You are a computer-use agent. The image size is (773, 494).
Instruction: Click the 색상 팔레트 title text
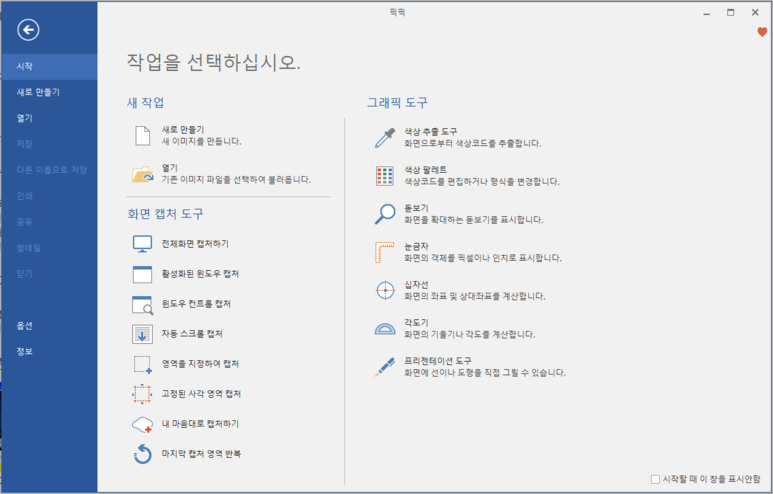pos(425,170)
